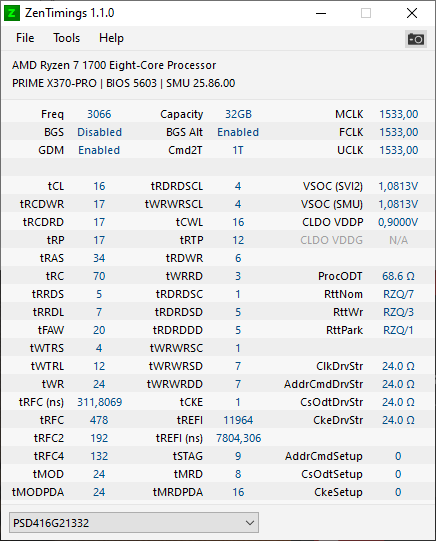Click the tMRDPDA label
This screenshot has width=436, height=541.
pos(178,492)
